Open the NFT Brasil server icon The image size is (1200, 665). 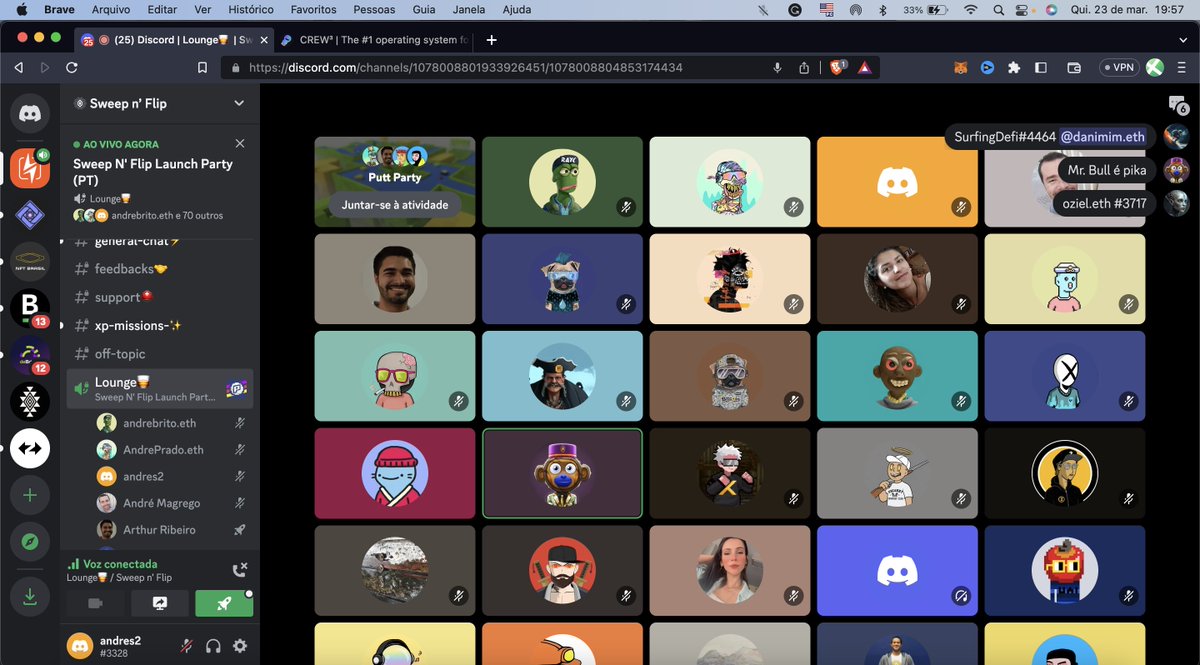[30, 261]
